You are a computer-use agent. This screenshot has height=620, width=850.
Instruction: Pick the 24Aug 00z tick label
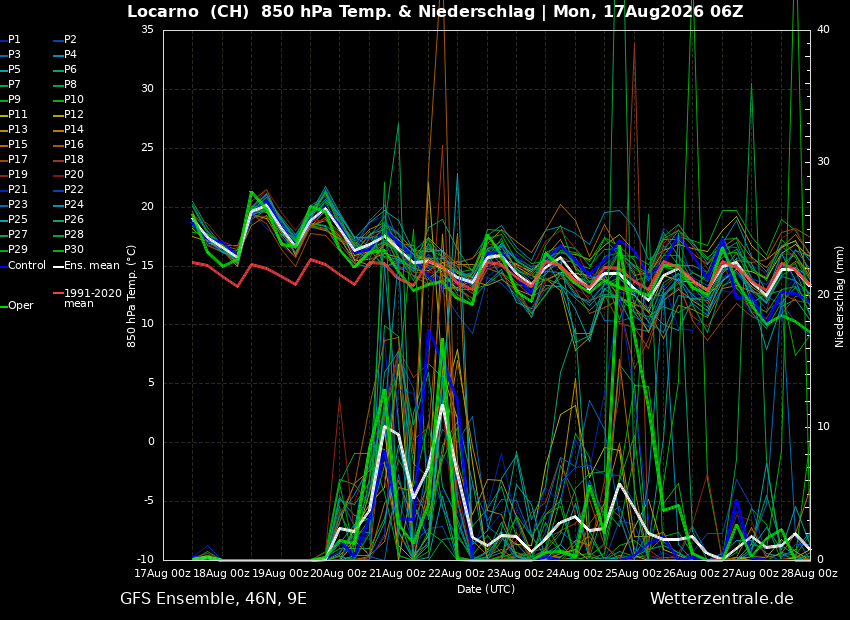(x=574, y=573)
